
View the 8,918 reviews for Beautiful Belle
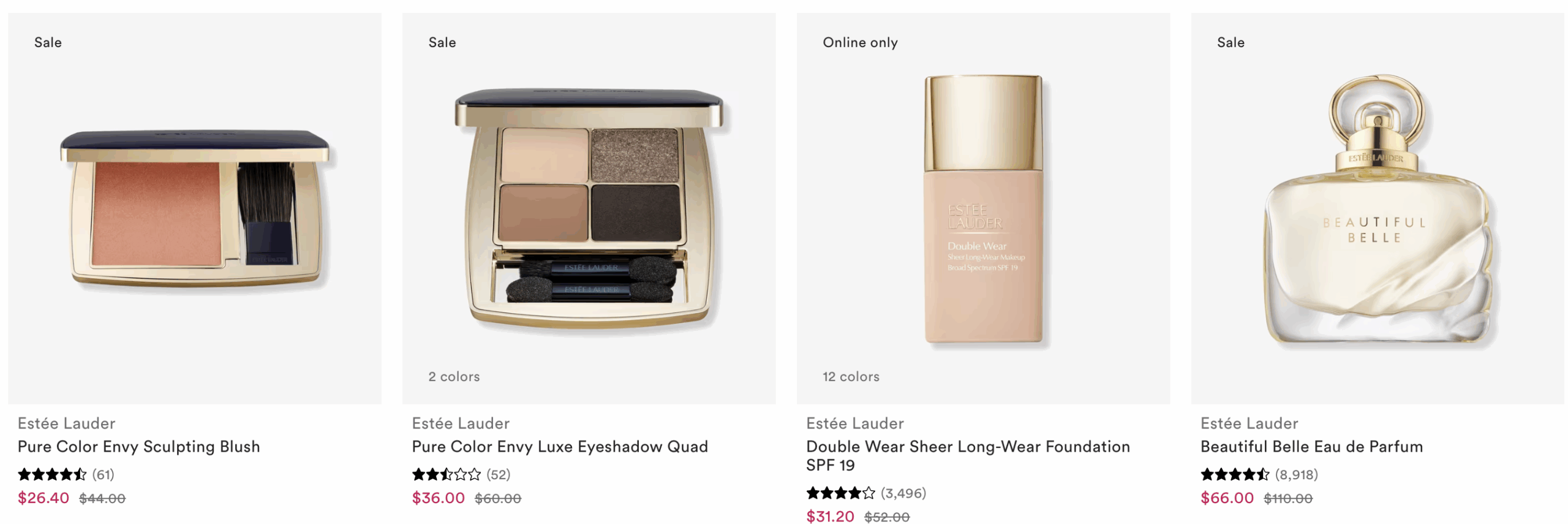click(1297, 474)
